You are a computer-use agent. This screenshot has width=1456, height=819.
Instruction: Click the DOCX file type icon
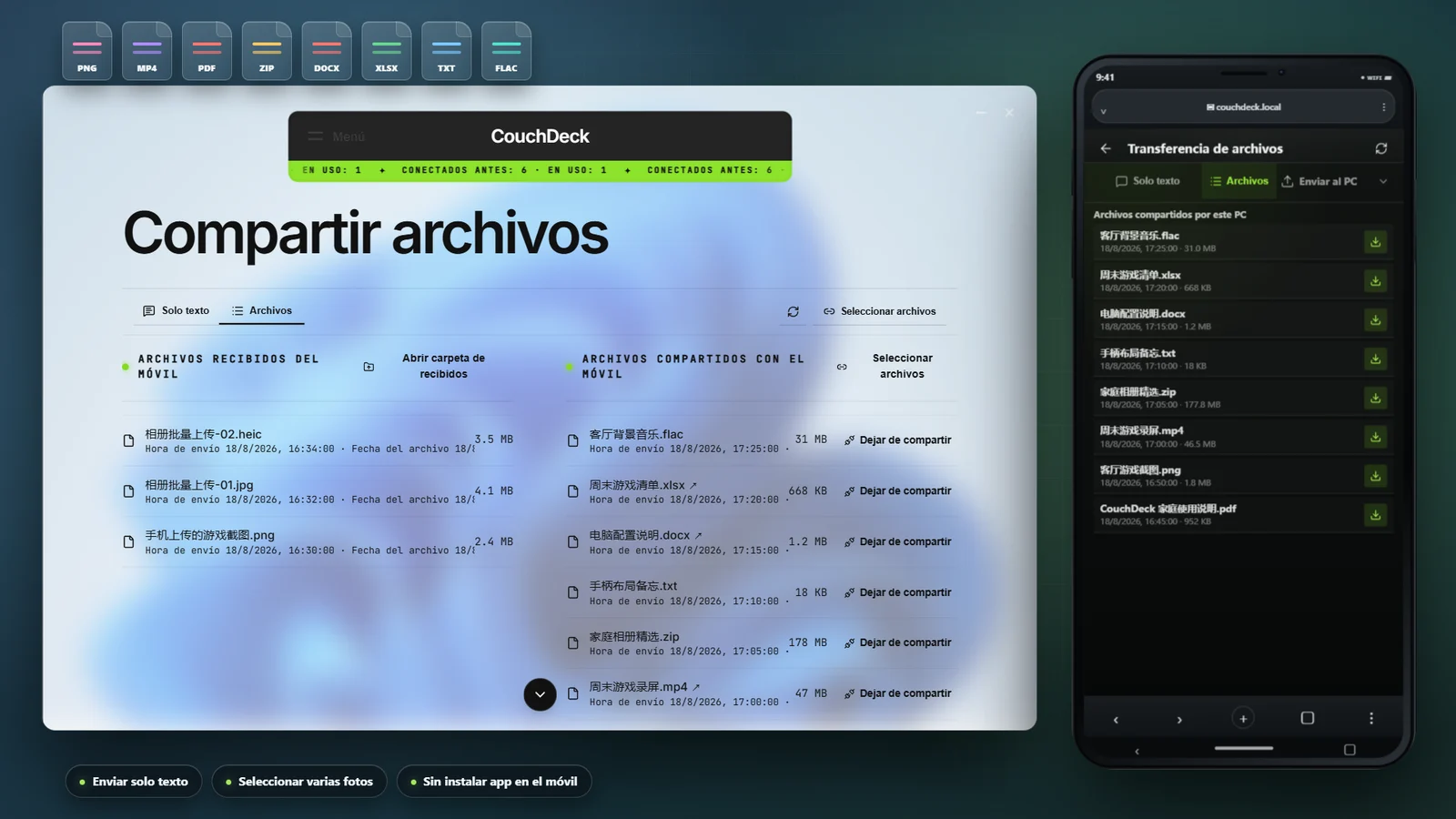[x=327, y=51]
